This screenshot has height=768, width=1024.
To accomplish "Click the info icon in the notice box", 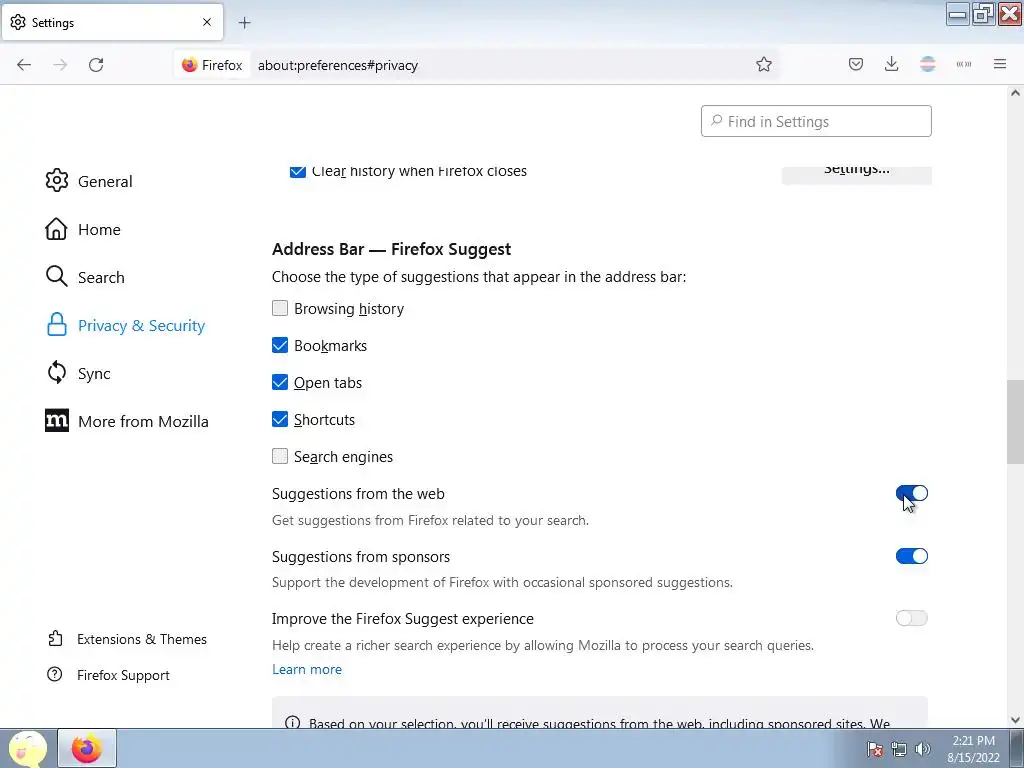I will tap(293, 722).
